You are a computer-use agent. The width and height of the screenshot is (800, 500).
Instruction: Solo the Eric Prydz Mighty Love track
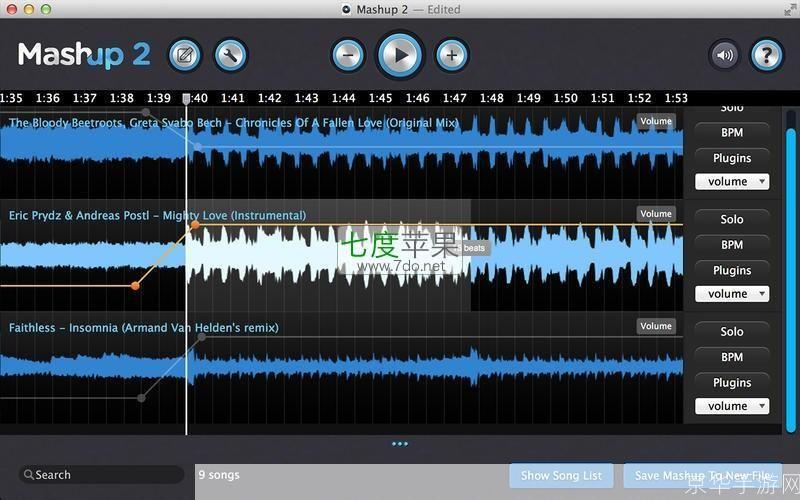(x=732, y=219)
